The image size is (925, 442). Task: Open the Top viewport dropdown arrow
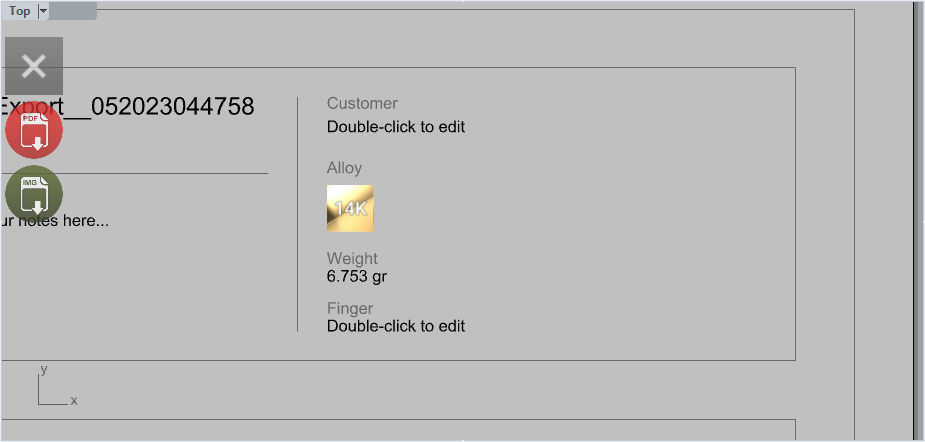point(42,11)
